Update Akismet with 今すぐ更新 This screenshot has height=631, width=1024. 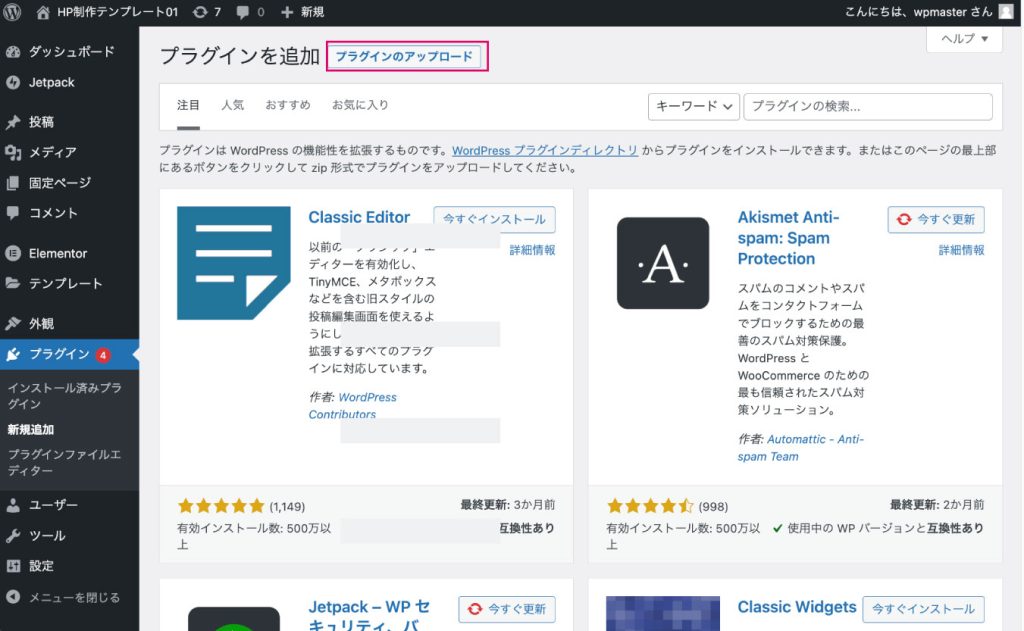pyautogui.click(x=936, y=219)
